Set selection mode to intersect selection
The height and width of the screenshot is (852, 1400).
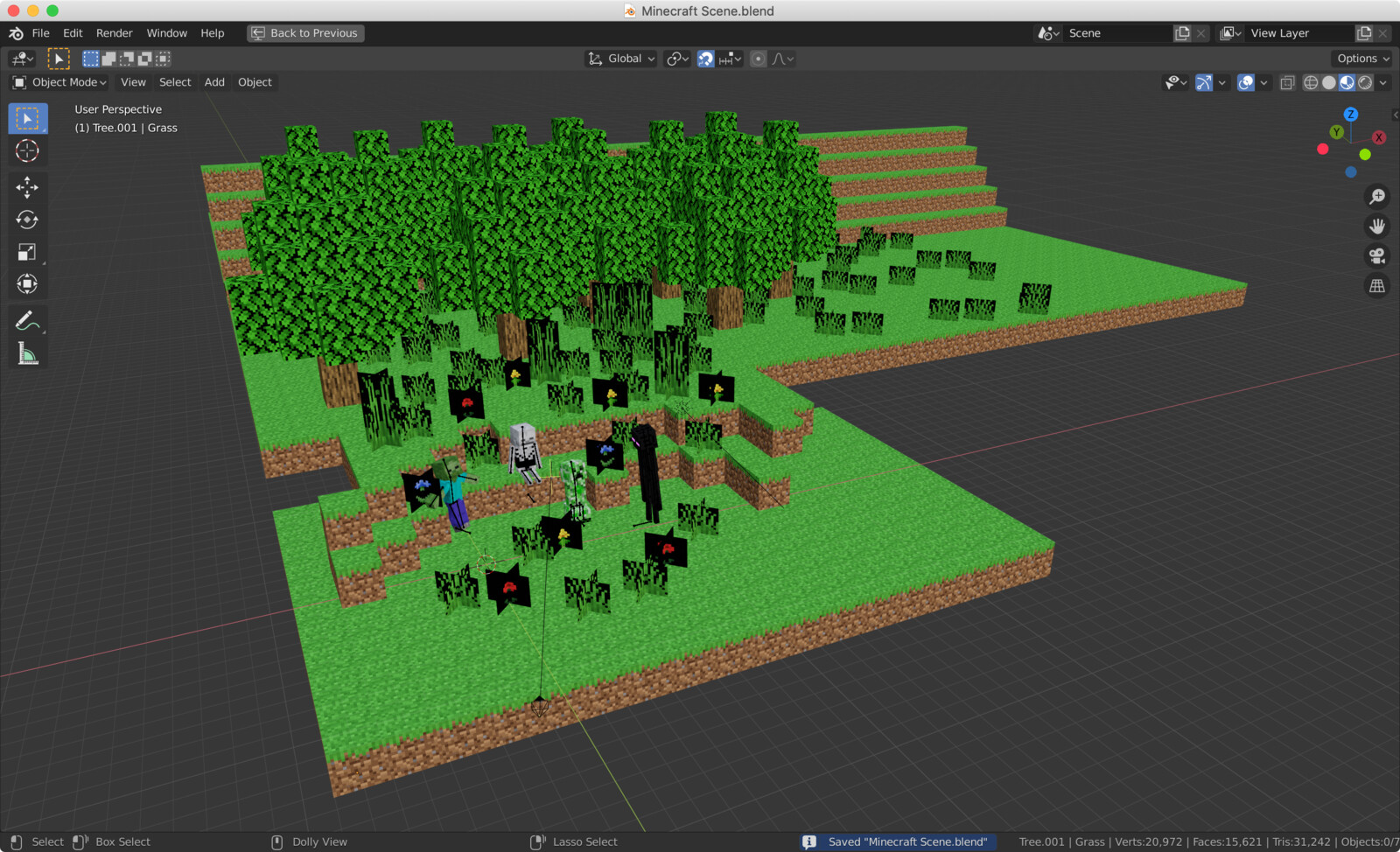click(x=163, y=59)
